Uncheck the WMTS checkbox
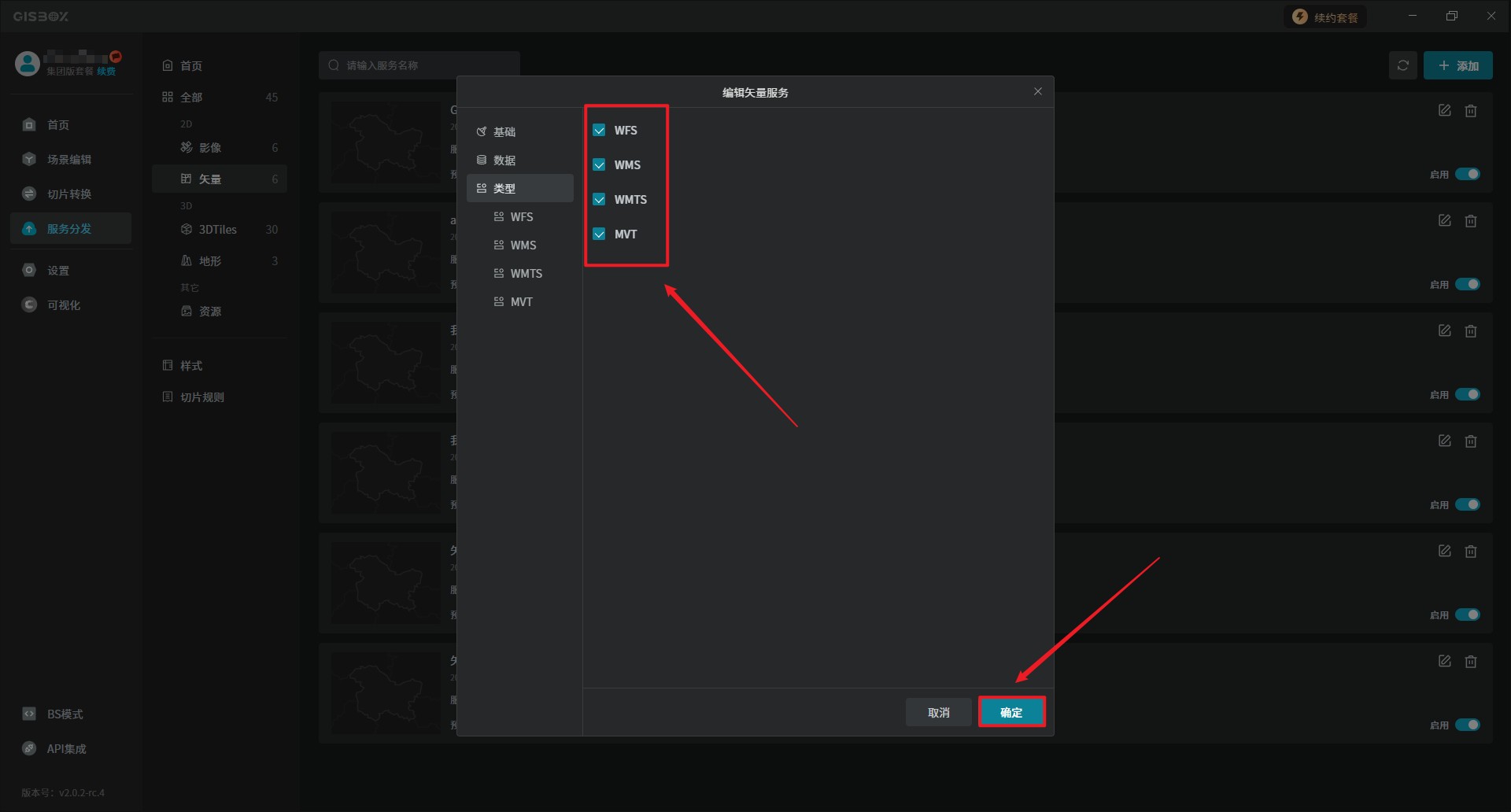The height and width of the screenshot is (812, 1511). 599,200
